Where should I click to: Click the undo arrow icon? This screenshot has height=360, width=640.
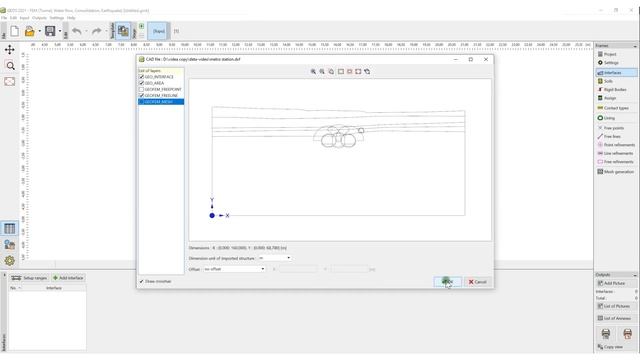click(x=77, y=31)
